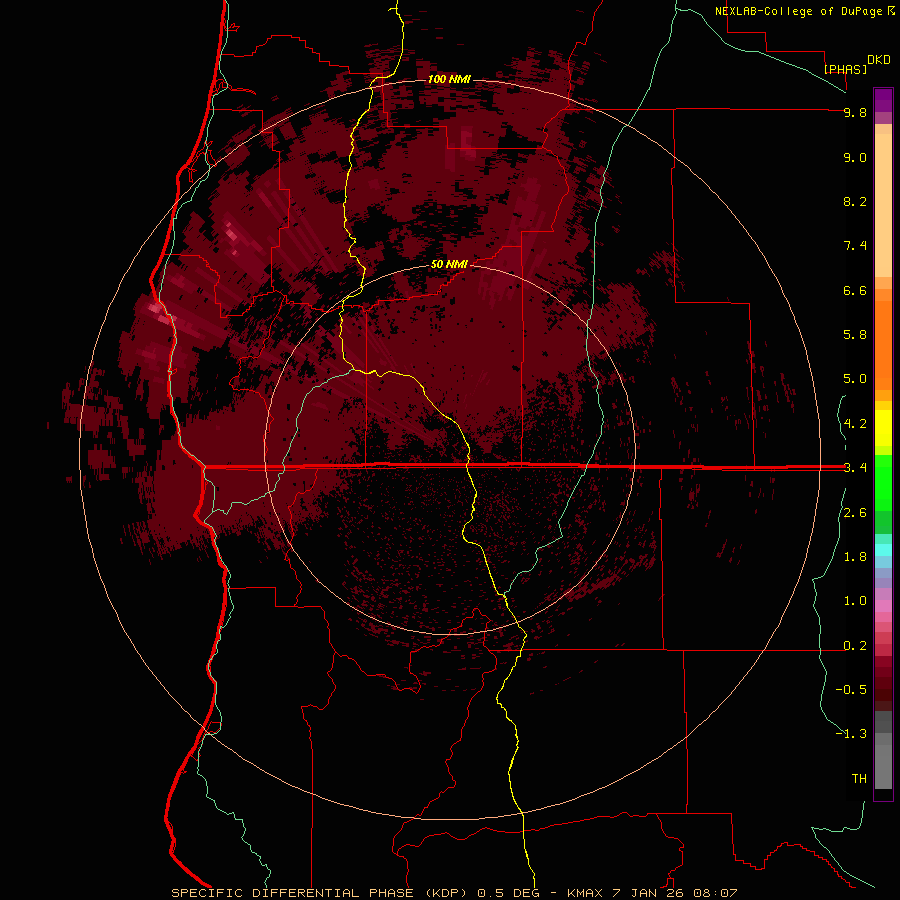Viewport: 900px width, 900px height.
Task: Pick the bright green segment of the color bar
Action: pyautogui.click(x=883, y=482)
